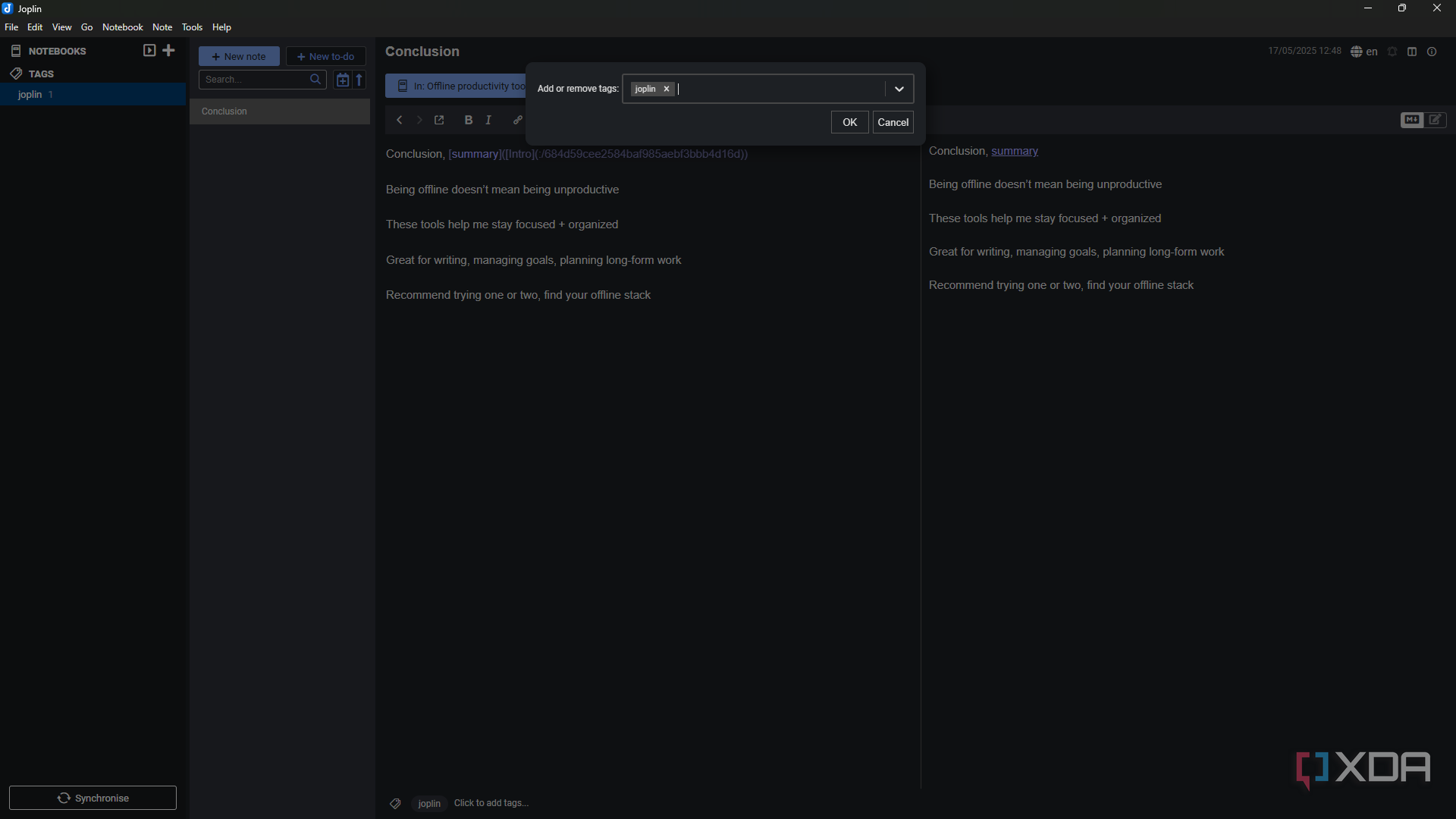Open the summary link in preview

tap(1015, 151)
